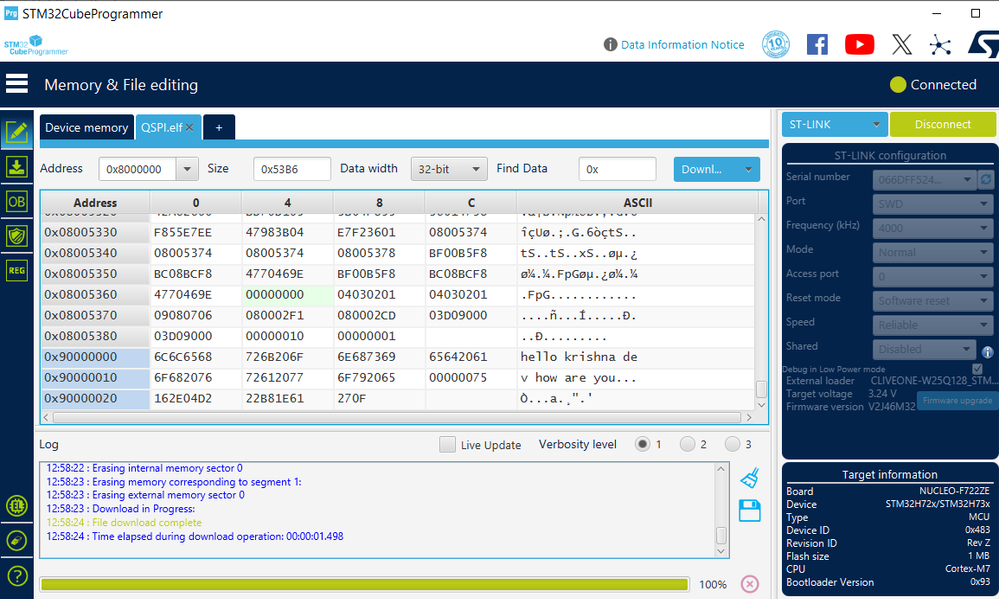Enable the Live Update checkbox
The width and height of the screenshot is (999, 599).
[x=447, y=445]
